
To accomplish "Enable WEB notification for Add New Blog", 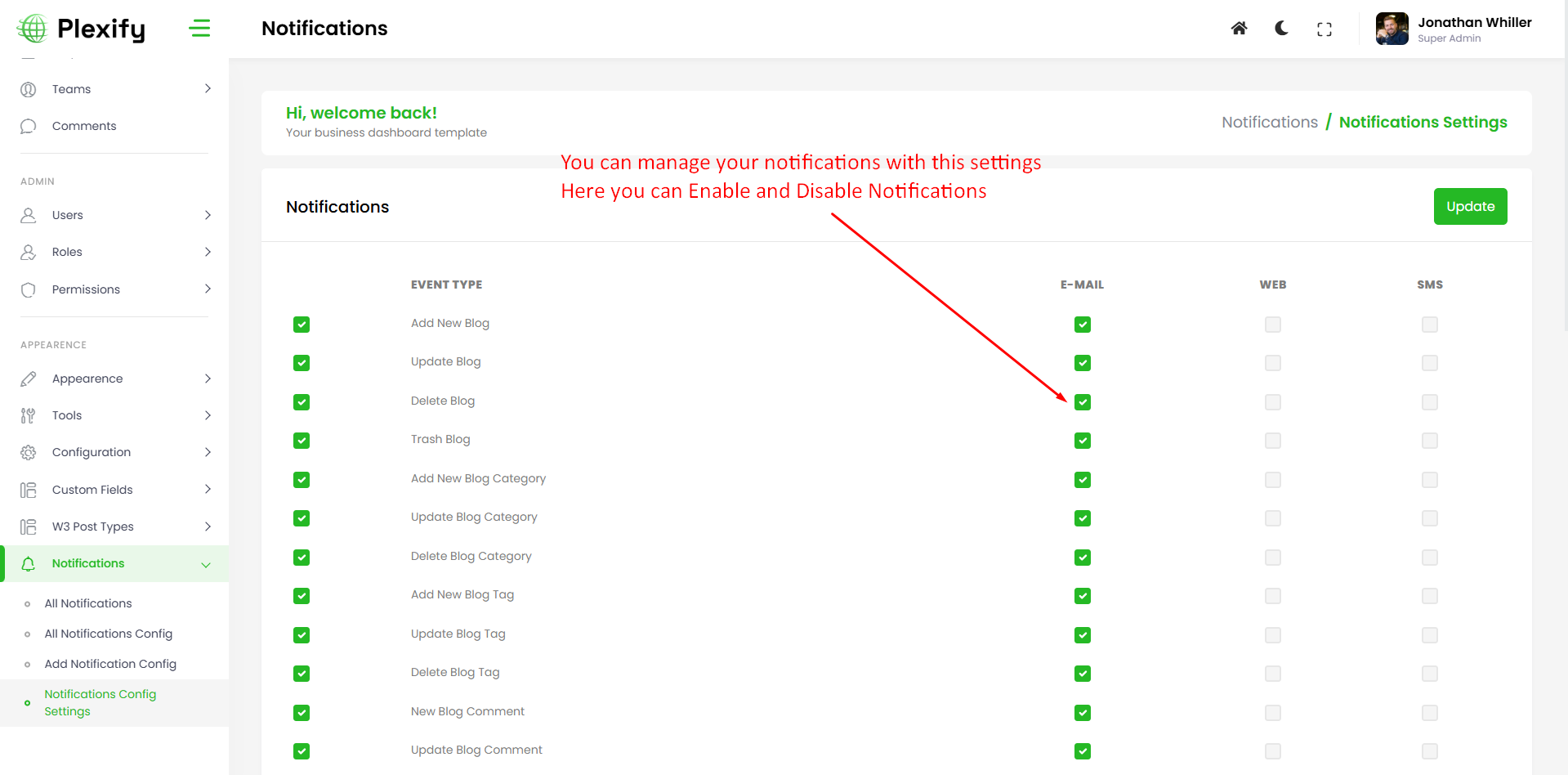I will (x=1272, y=325).
